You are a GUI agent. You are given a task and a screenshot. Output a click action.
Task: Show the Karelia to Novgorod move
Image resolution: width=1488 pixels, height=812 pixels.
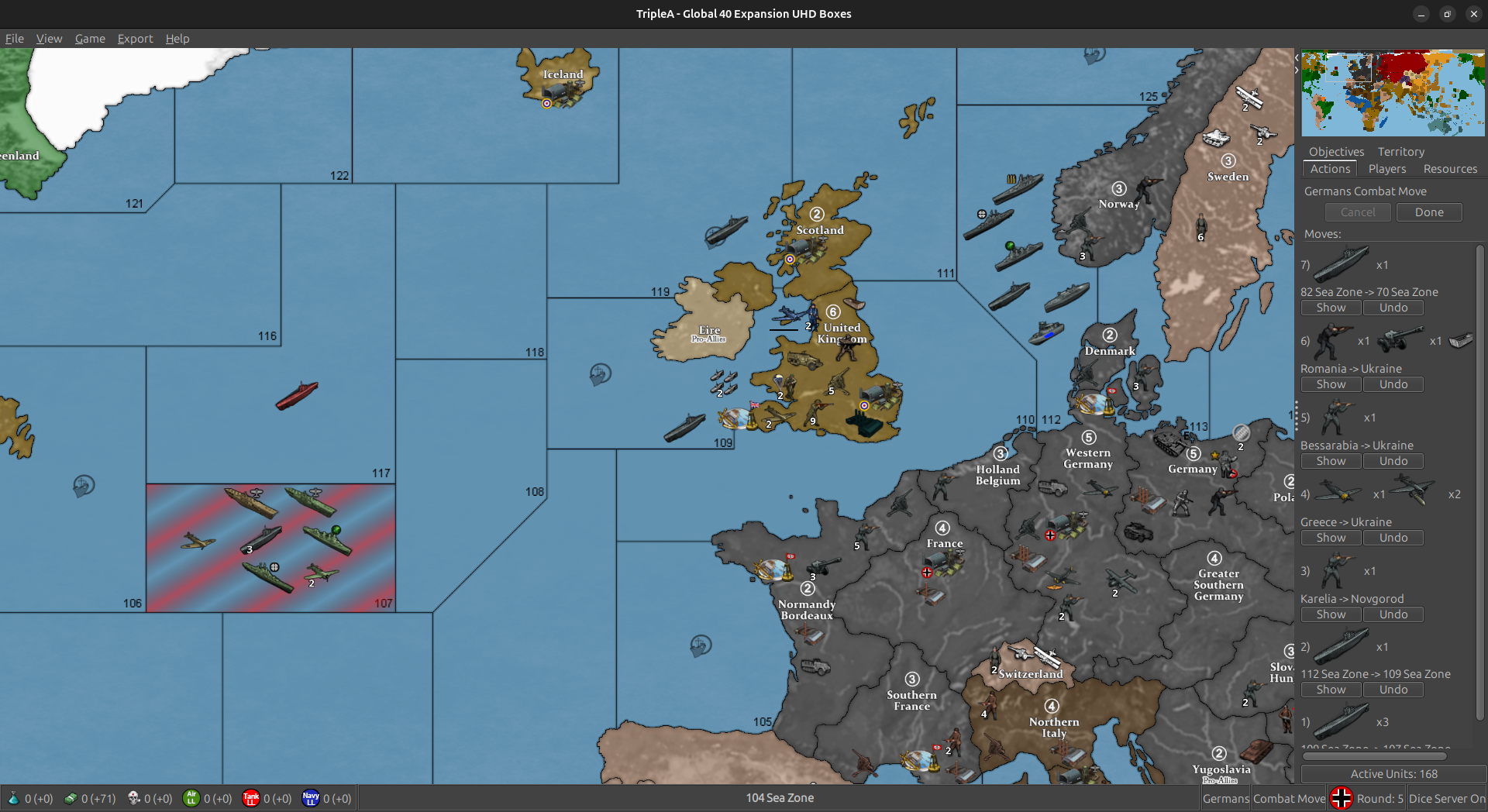(1331, 614)
